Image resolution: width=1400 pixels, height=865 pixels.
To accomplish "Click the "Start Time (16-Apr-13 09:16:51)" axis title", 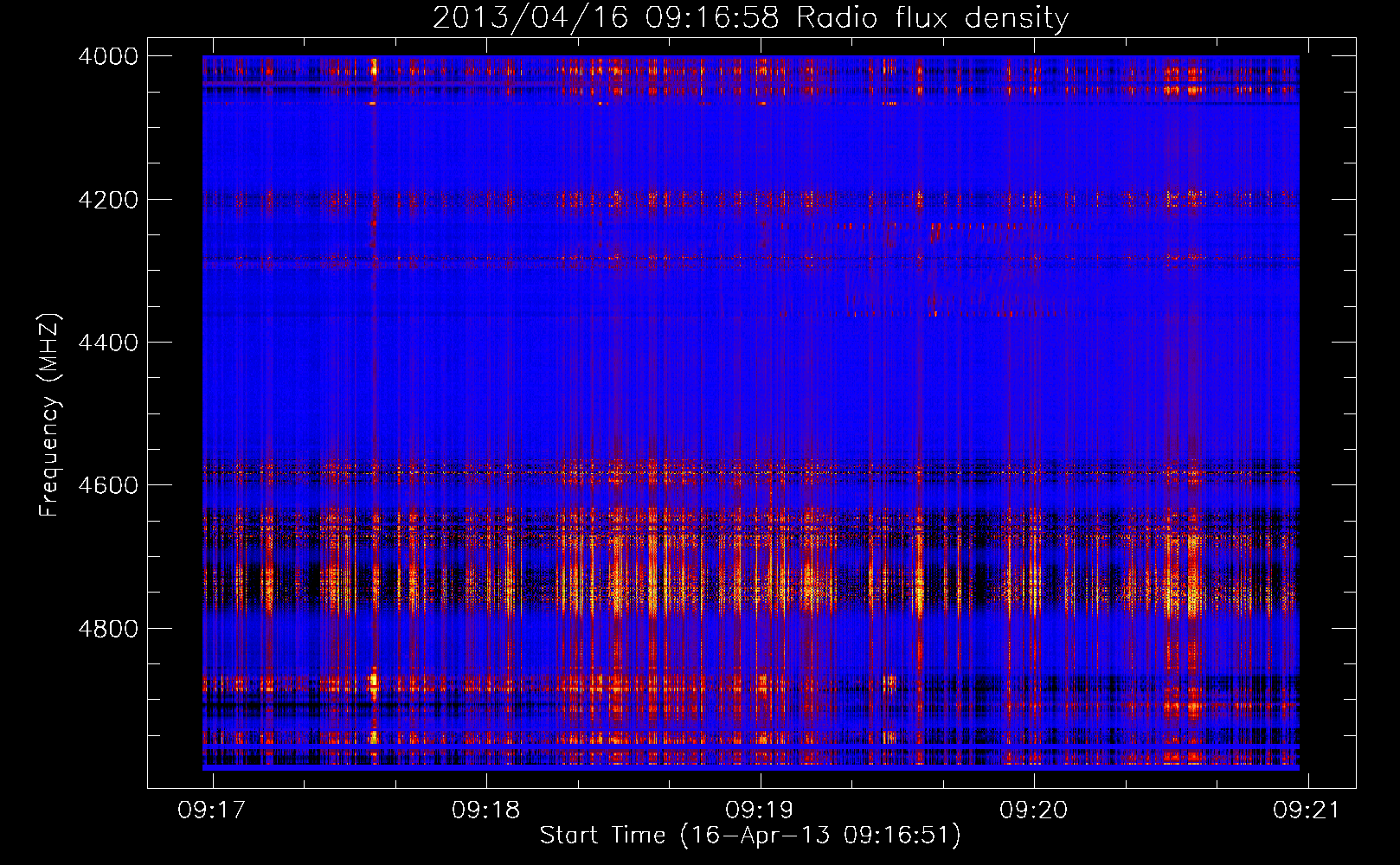I will (750, 836).
